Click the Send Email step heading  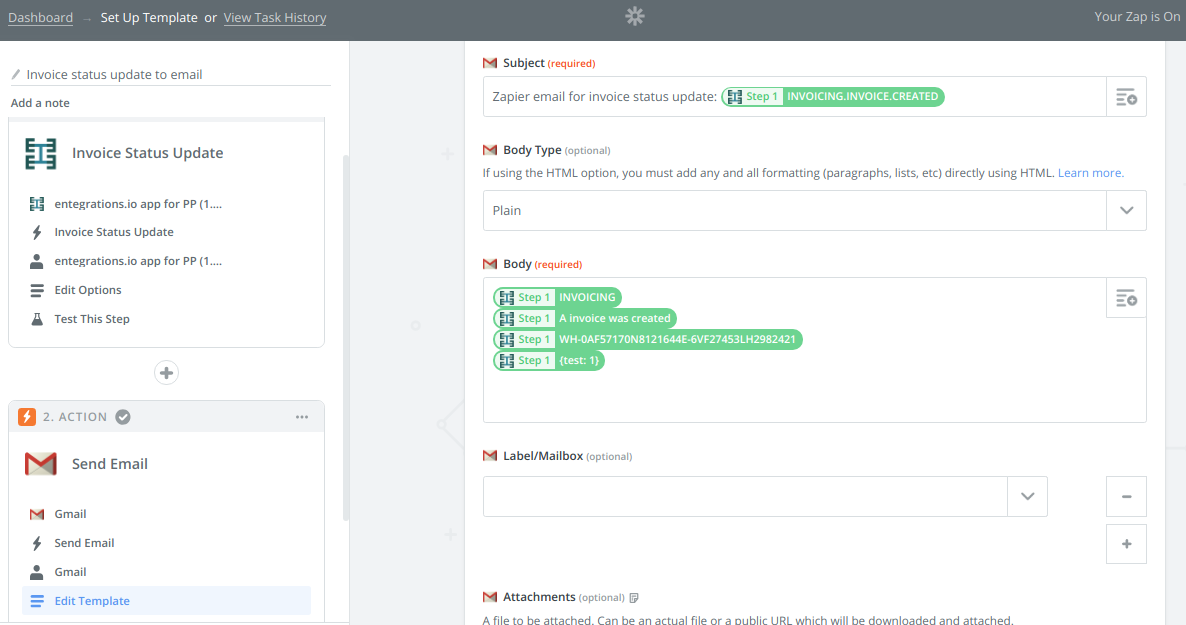tap(110, 464)
